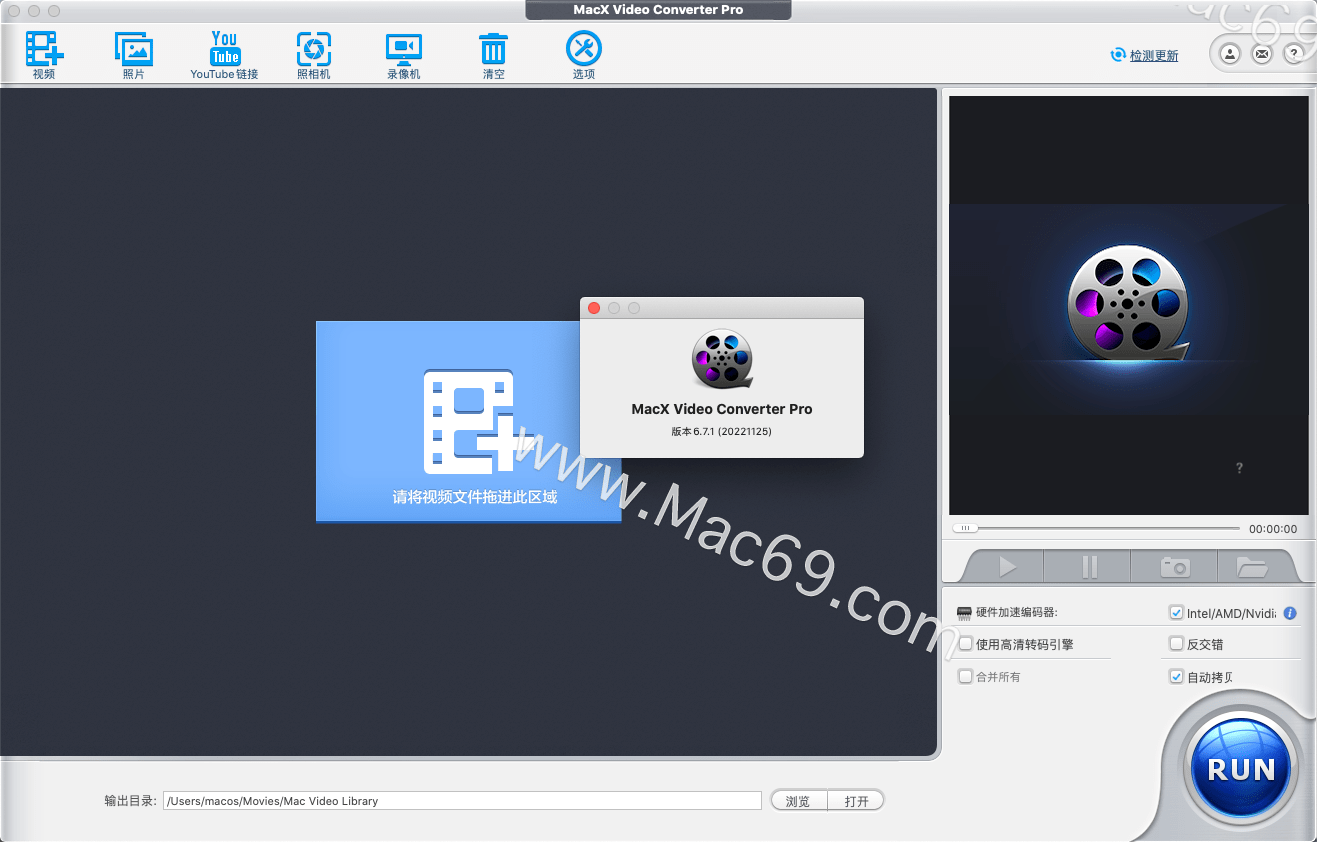Open help with the question mark icon
The width and height of the screenshot is (1317, 842).
tap(1293, 54)
